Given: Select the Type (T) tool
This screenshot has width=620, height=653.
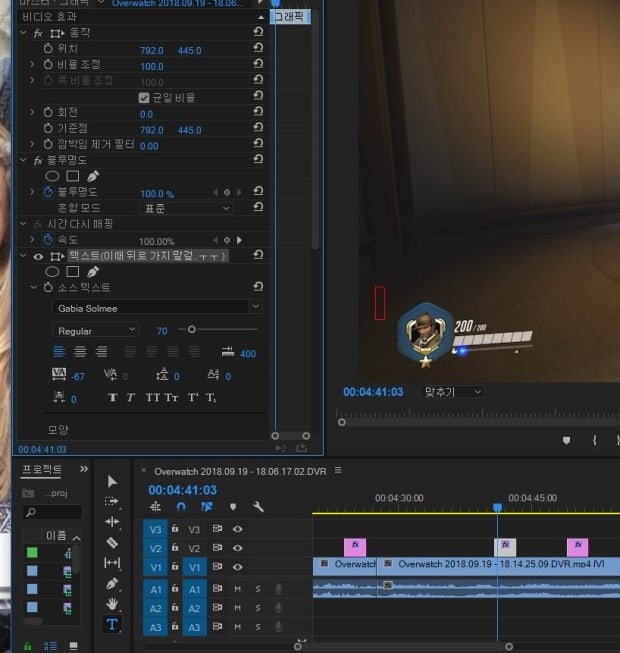Looking at the screenshot, I should (x=112, y=624).
